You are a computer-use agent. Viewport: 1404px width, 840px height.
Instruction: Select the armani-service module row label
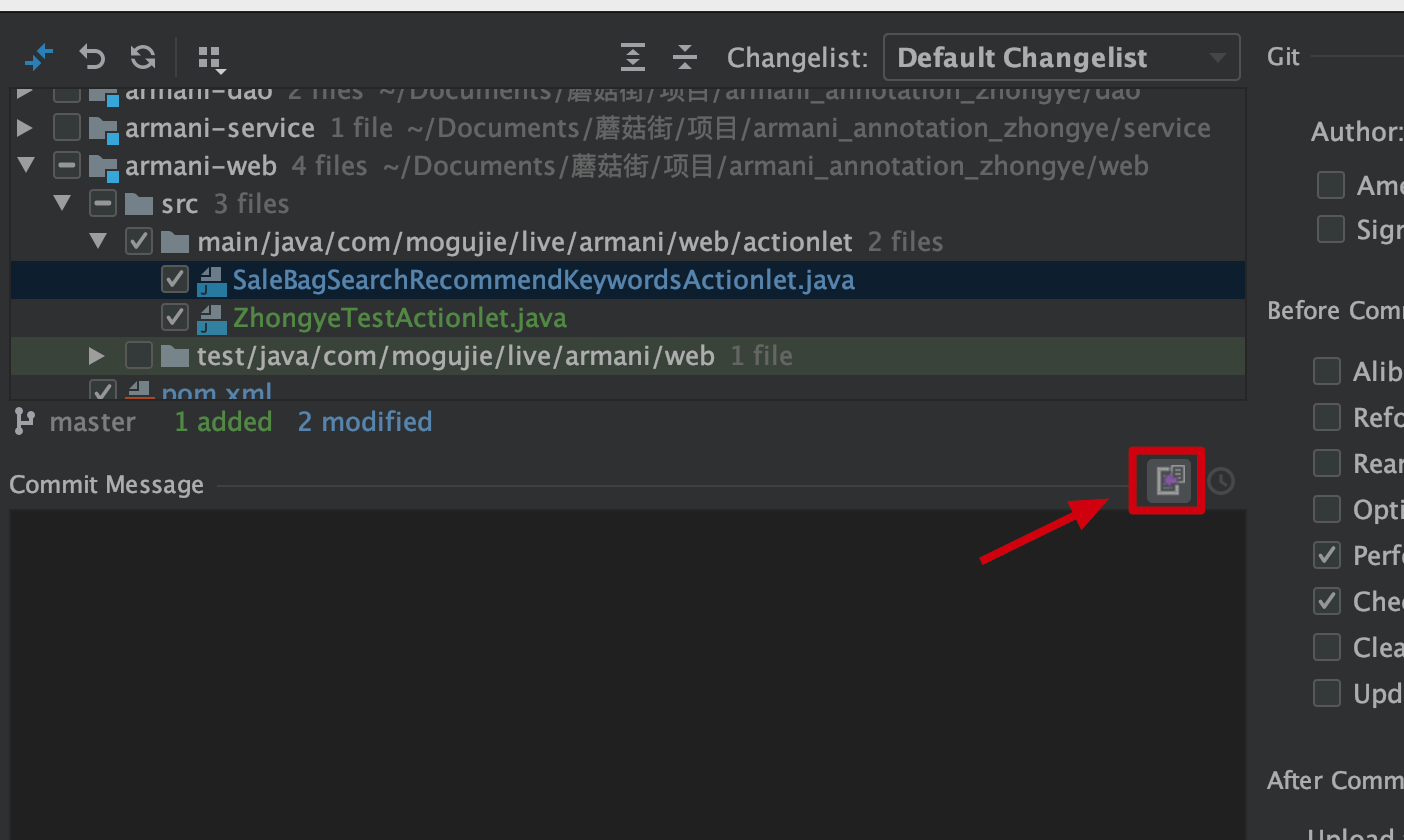click(x=220, y=128)
